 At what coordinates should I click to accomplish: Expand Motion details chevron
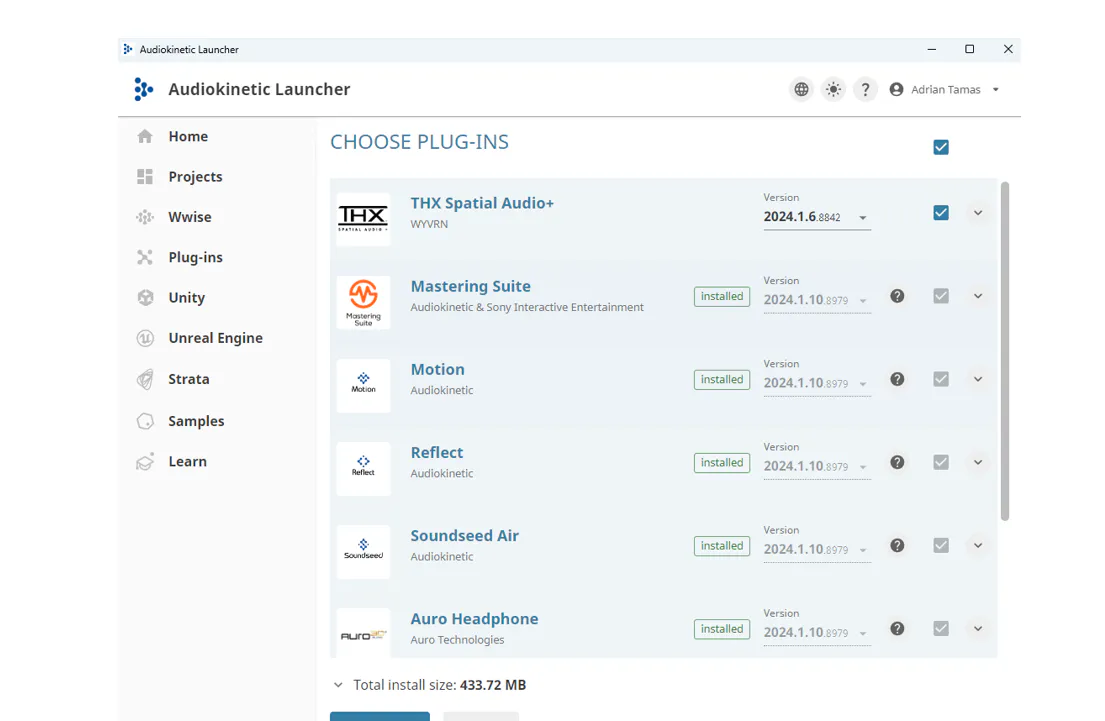coord(978,379)
